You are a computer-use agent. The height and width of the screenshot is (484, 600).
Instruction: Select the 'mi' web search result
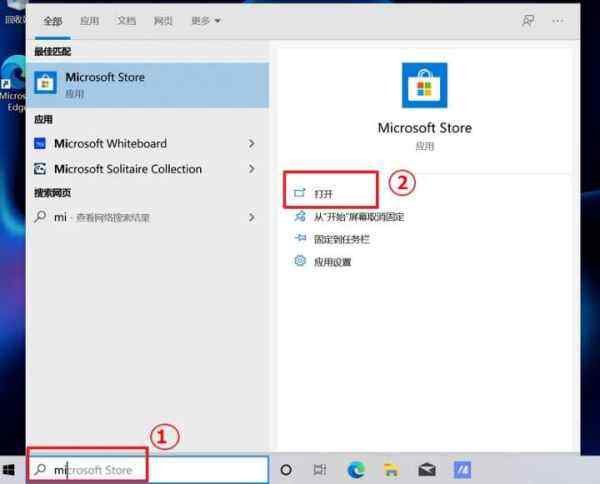(148, 217)
